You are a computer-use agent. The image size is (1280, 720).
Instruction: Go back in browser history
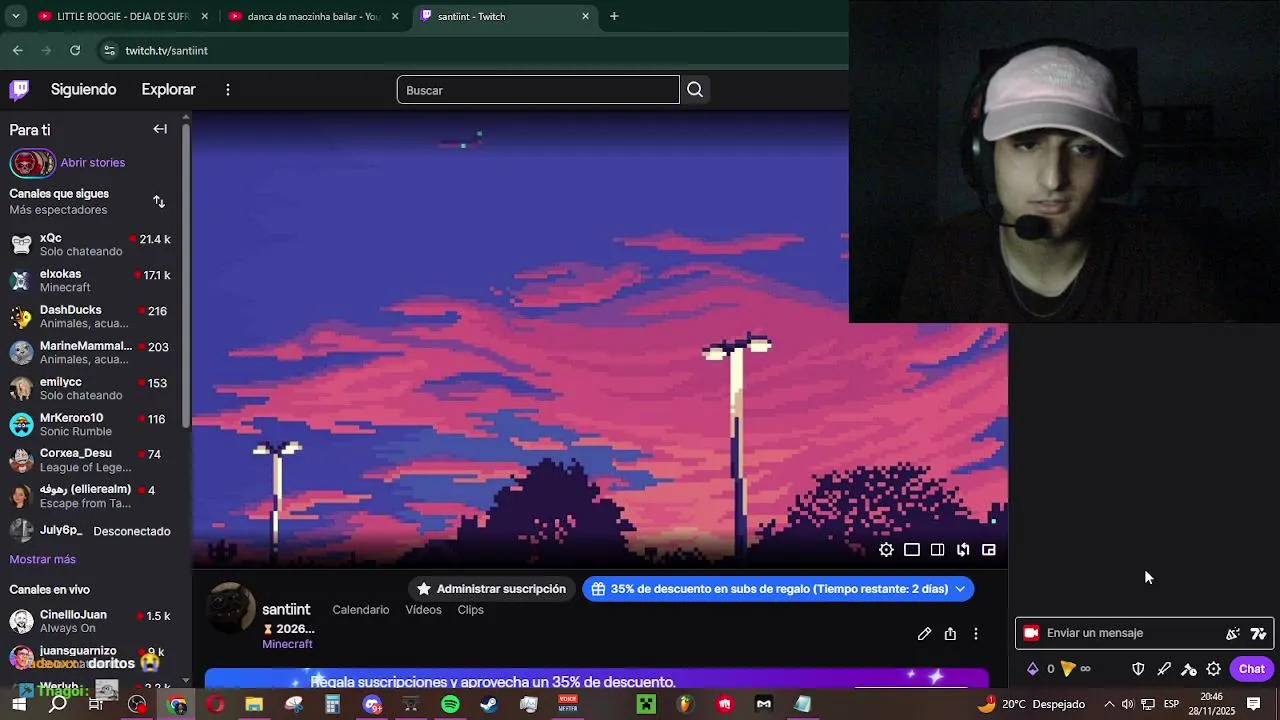coord(18,50)
